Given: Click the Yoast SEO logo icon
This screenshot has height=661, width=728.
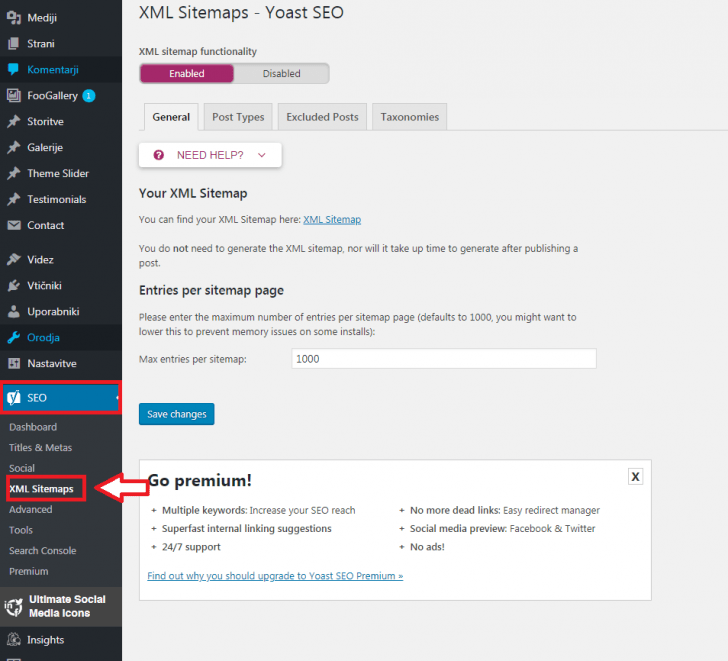Looking at the screenshot, I should [x=14, y=398].
